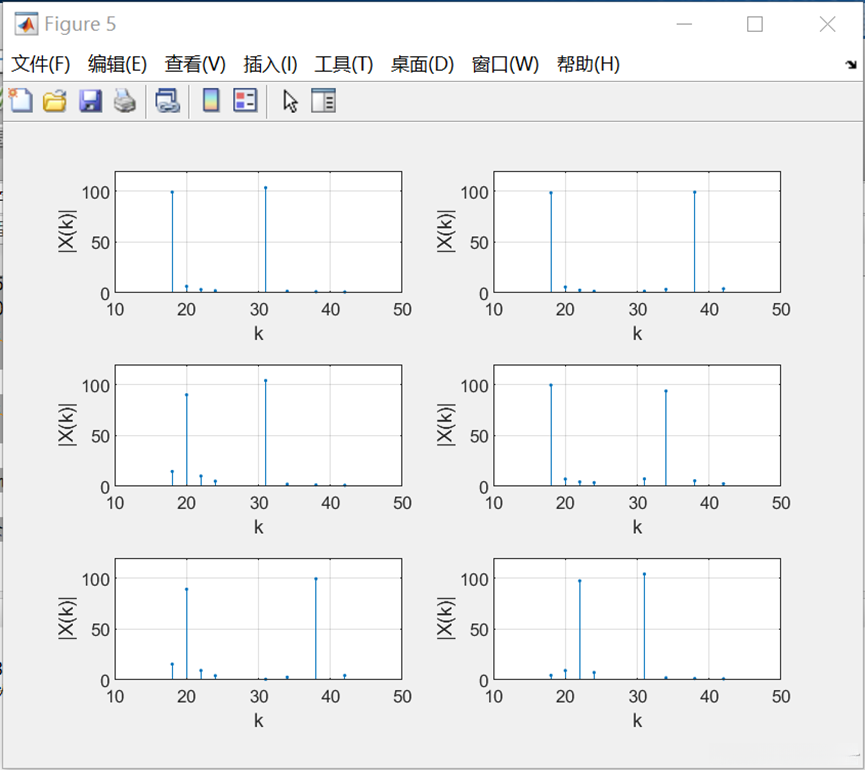Image resolution: width=865 pixels, height=770 pixels.
Task: Click the |X(k)| label of middle-left plot
Action: pyautogui.click(x=67, y=425)
